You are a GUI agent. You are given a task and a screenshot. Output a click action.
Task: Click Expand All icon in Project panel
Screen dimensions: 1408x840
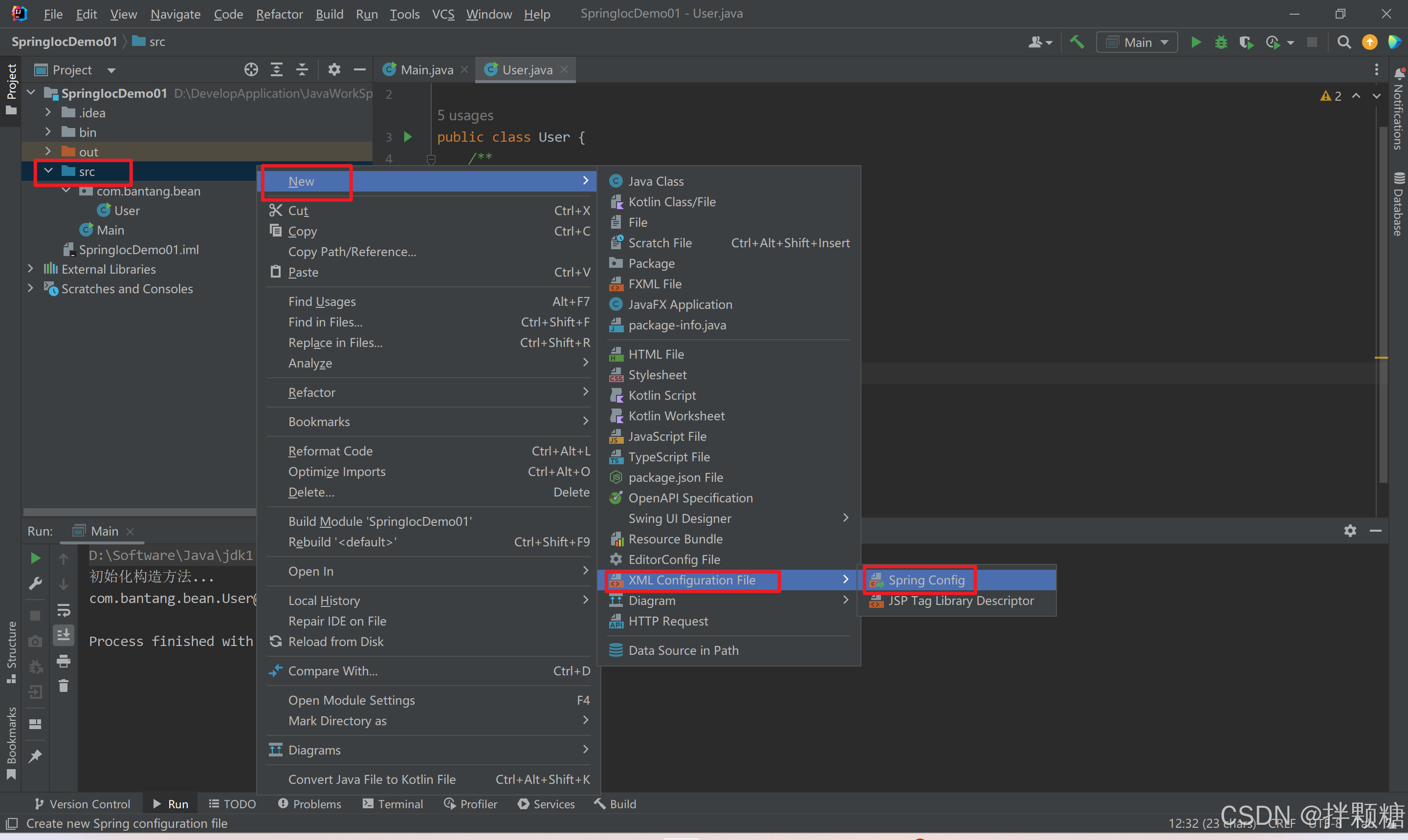pyautogui.click(x=276, y=69)
